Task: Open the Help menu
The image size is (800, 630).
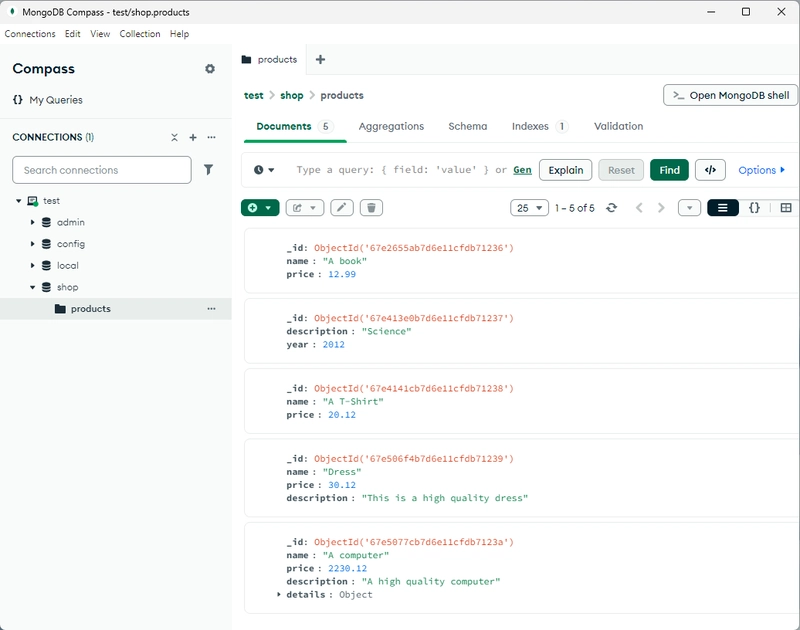Action: [179, 34]
